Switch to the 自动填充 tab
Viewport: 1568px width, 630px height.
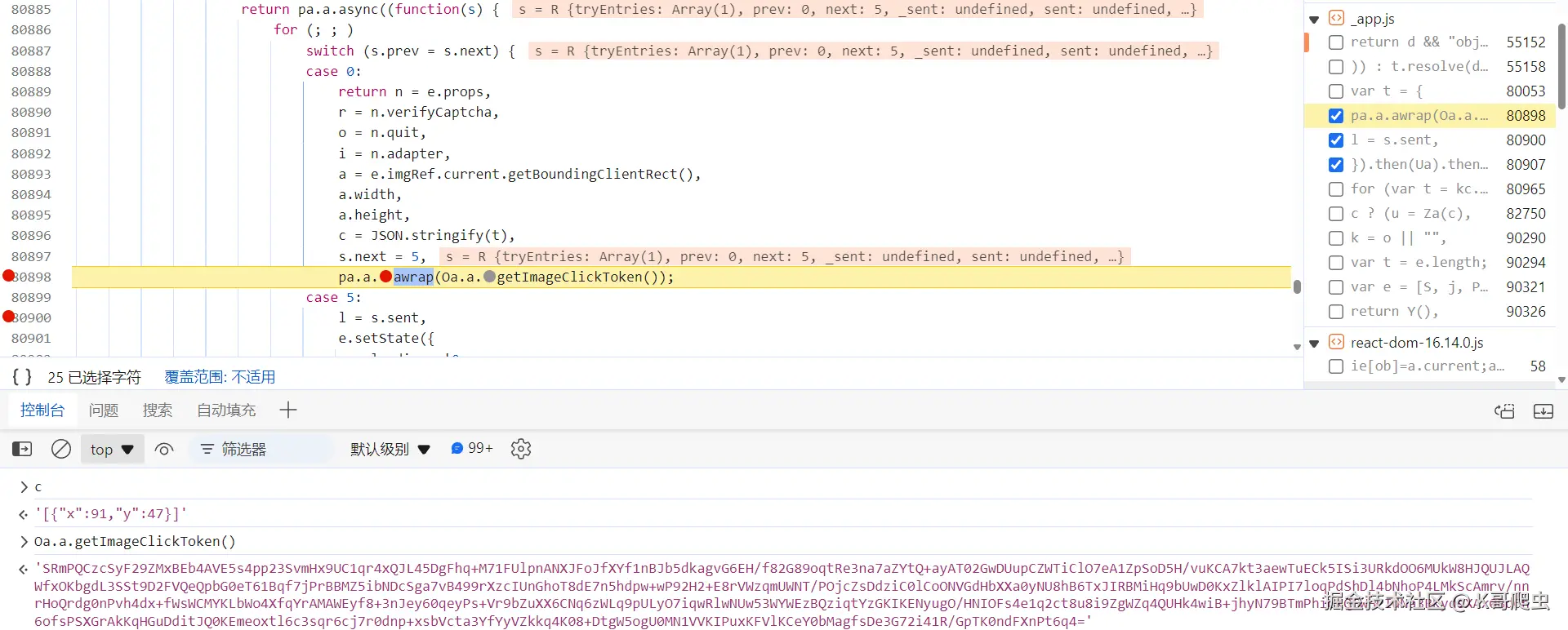point(226,410)
